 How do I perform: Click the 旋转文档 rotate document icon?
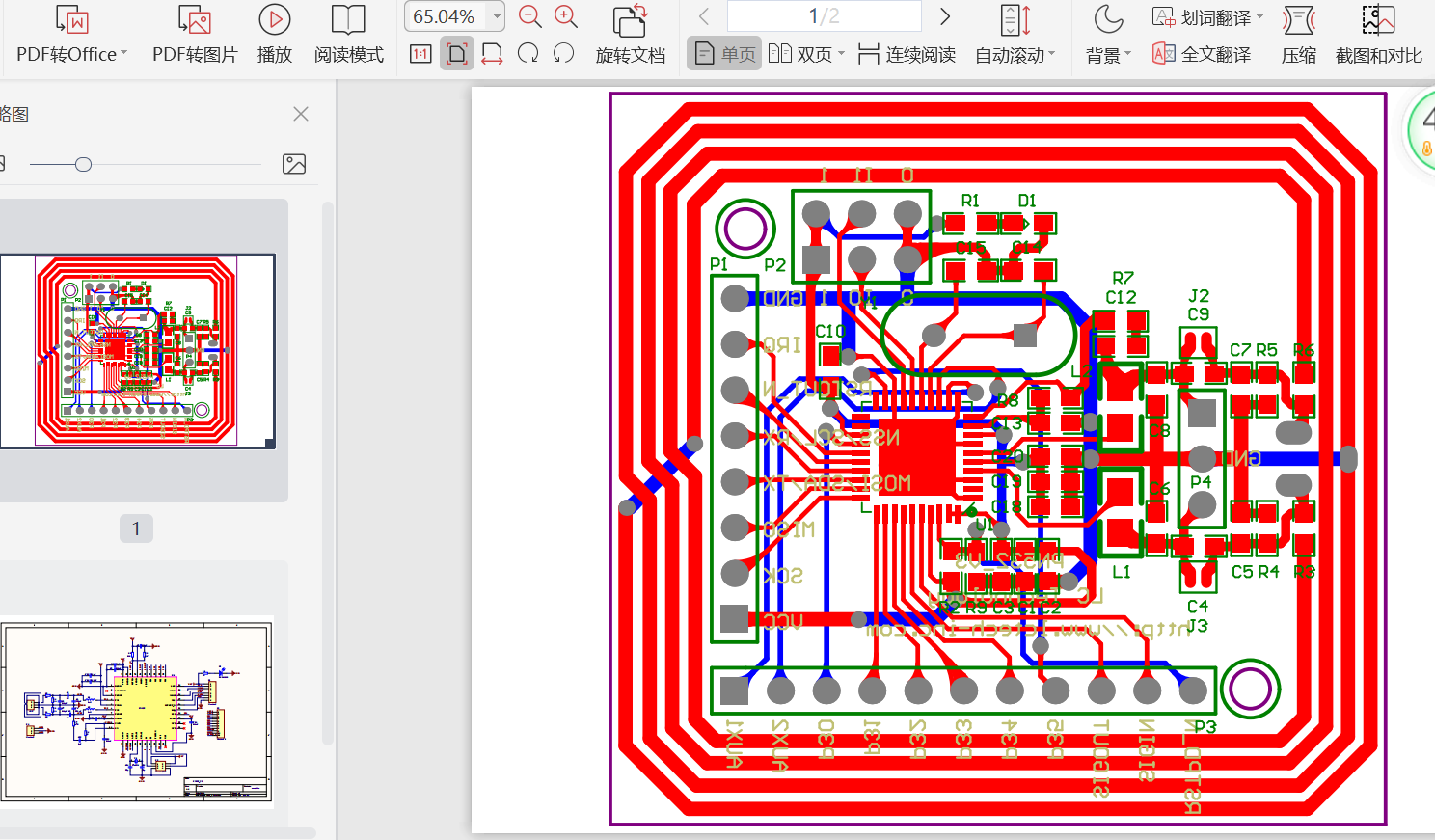(x=630, y=35)
